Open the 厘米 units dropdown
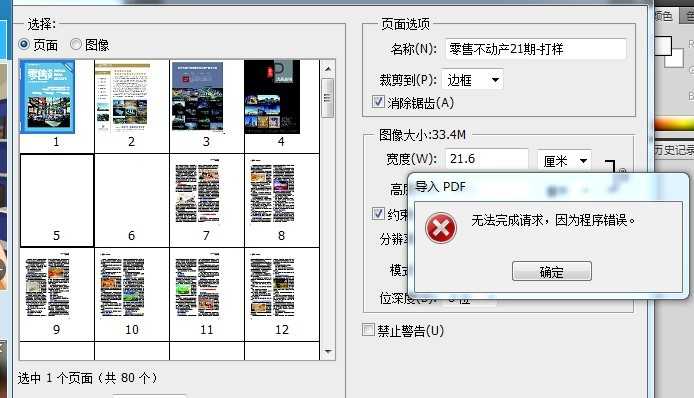 coord(564,160)
